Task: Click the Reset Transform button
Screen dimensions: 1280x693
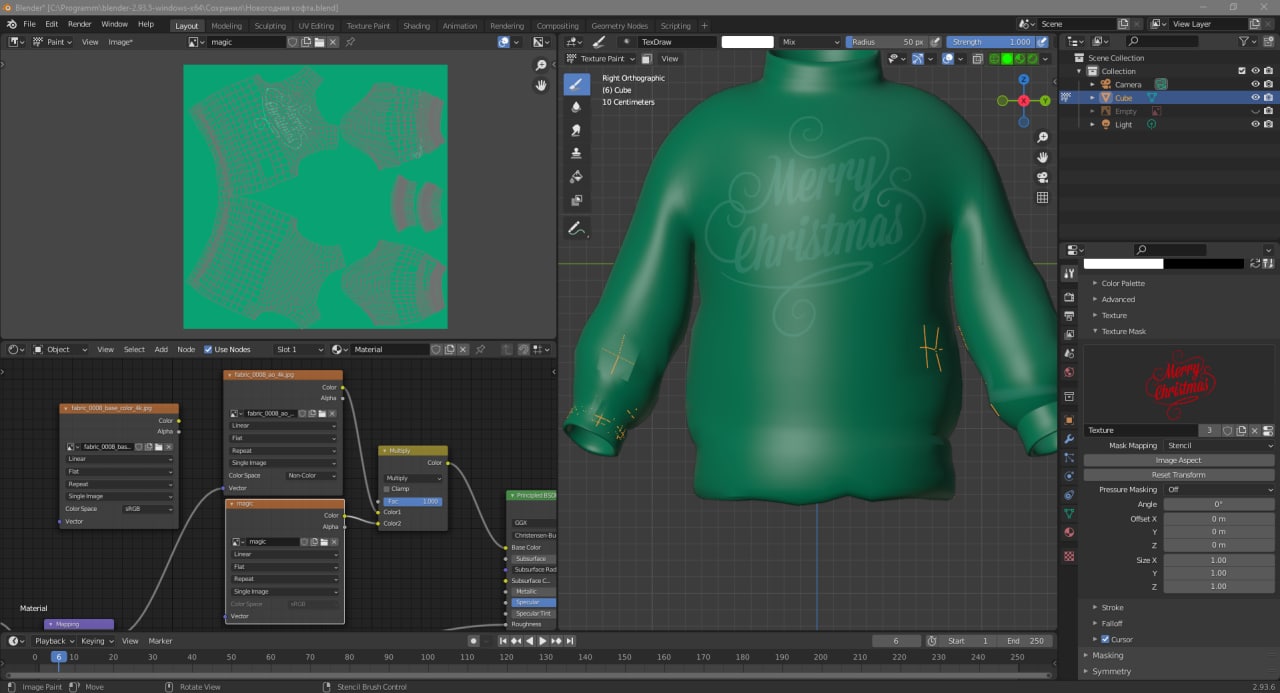Action: [x=1178, y=474]
